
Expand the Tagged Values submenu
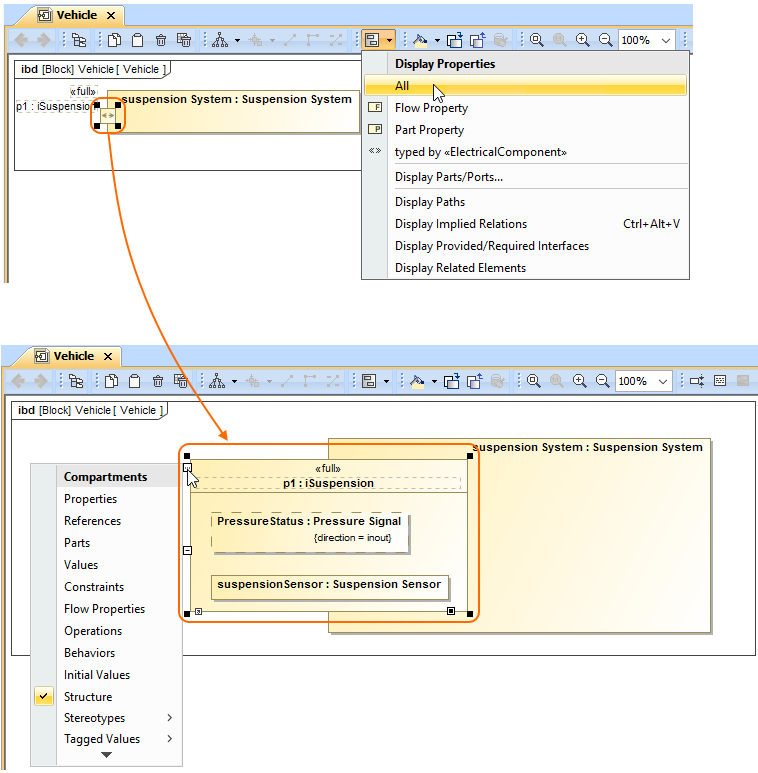click(169, 739)
